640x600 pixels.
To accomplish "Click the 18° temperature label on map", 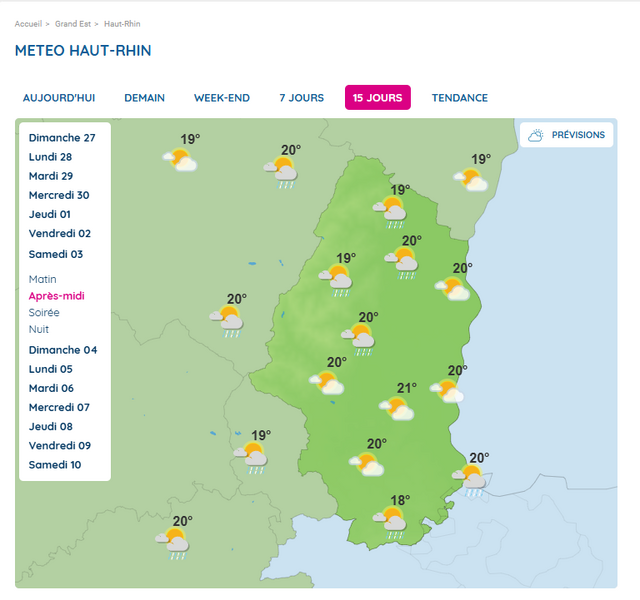I will click(x=400, y=500).
